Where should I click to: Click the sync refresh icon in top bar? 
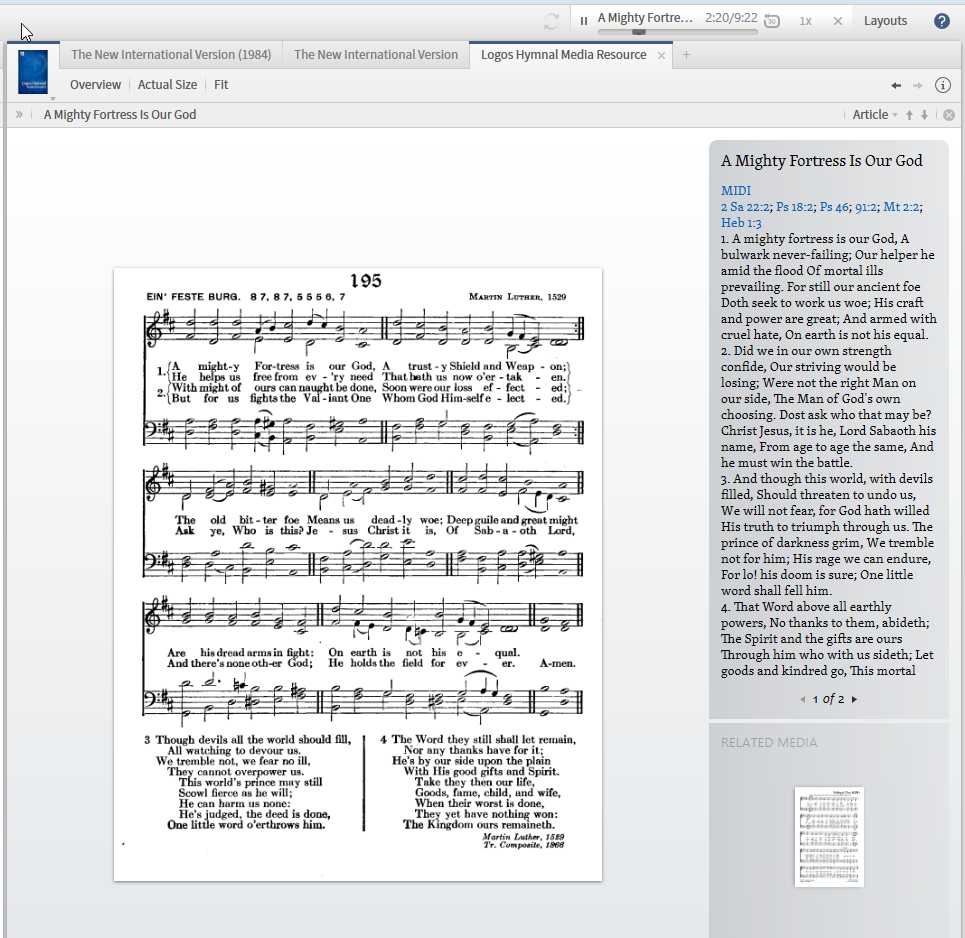(x=551, y=22)
